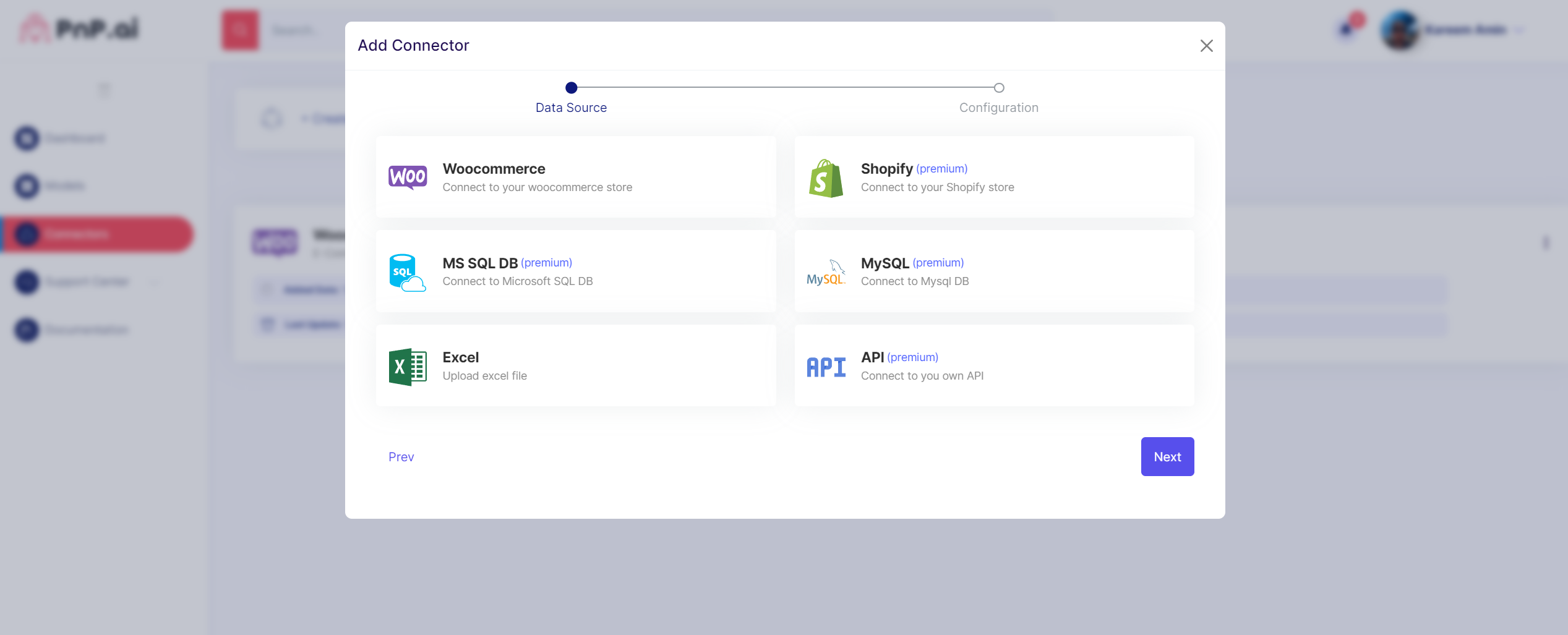The image size is (1568, 635).
Task: Choose the MS SQL DB cloud icon
Action: point(408,273)
